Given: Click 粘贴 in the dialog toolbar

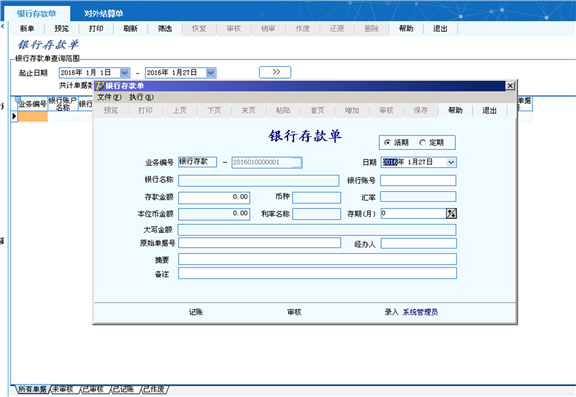Looking at the screenshot, I should [283, 111].
